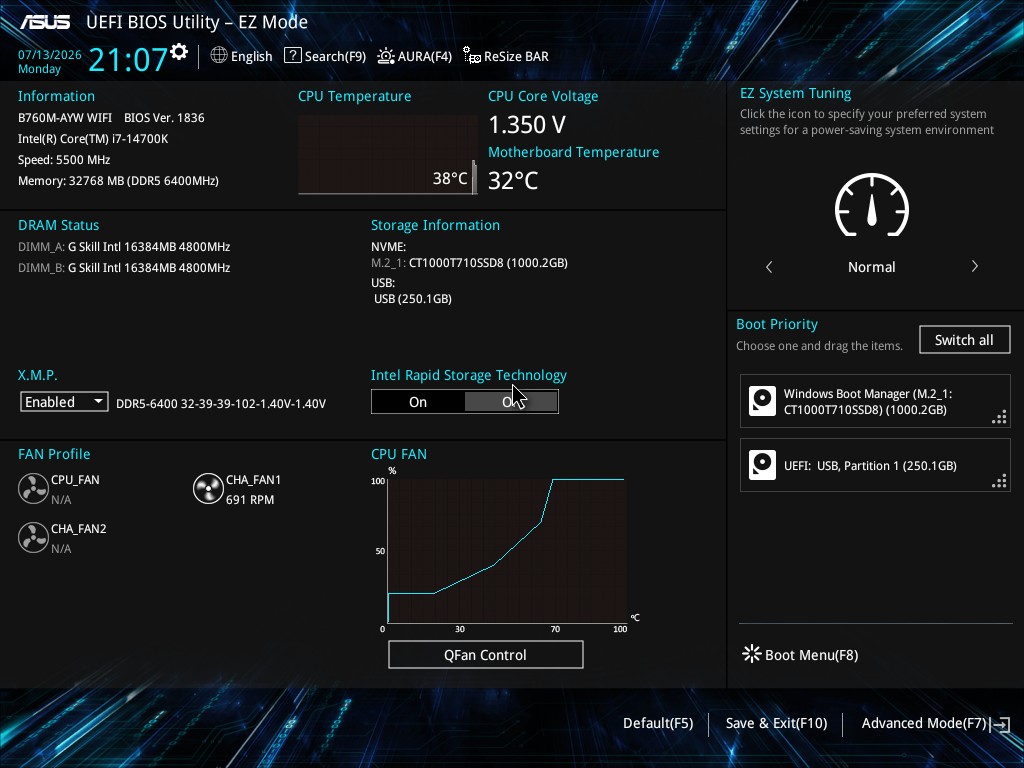Click Memory: 32768 MB text
The width and height of the screenshot is (1024, 768).
pyautogui.click(x=118, y=180)
